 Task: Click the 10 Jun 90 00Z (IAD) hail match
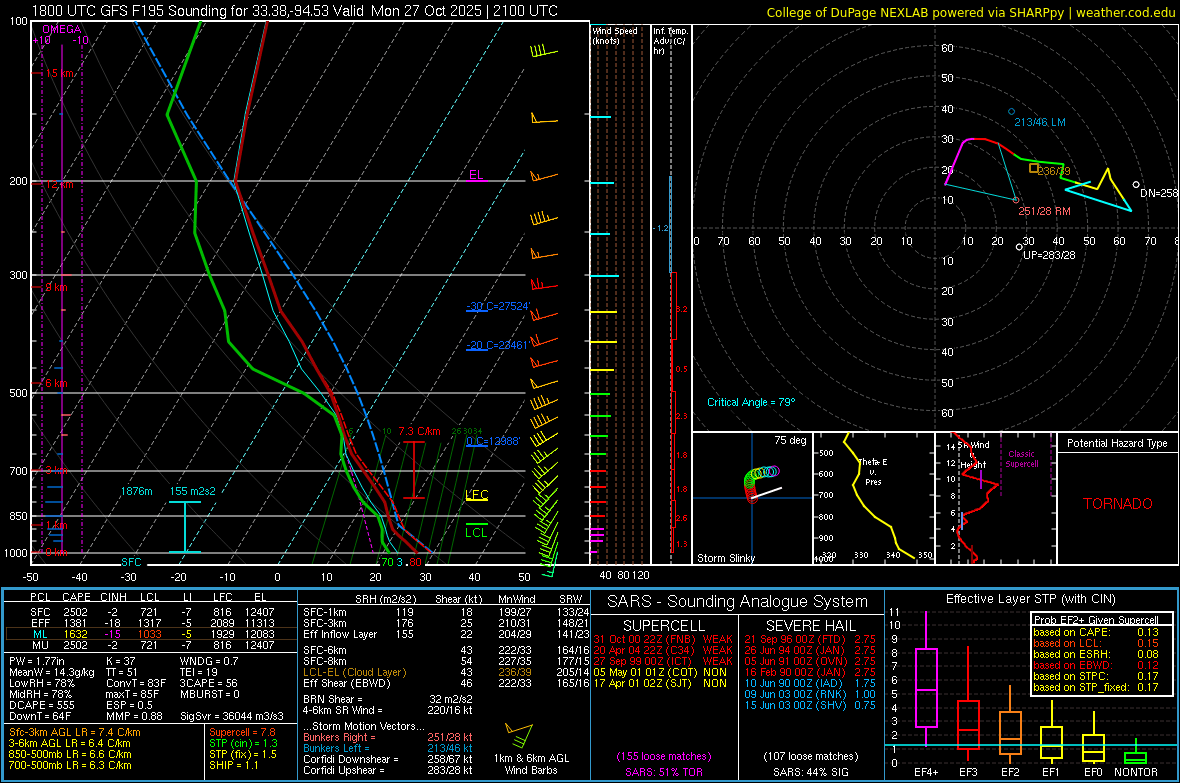coord(810,684)
